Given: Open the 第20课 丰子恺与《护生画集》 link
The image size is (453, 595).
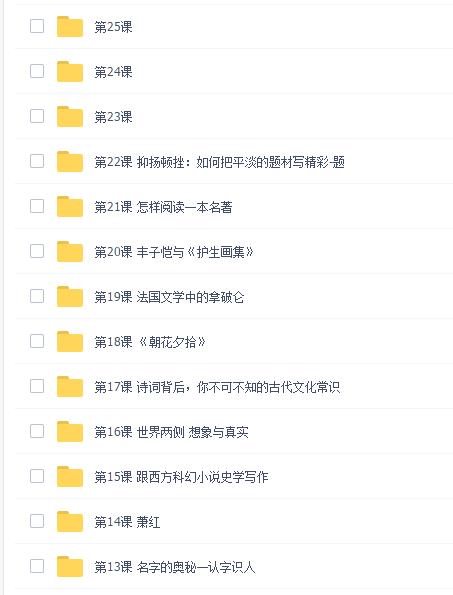Looking at the screenshot, I should (x=174, y=252).
